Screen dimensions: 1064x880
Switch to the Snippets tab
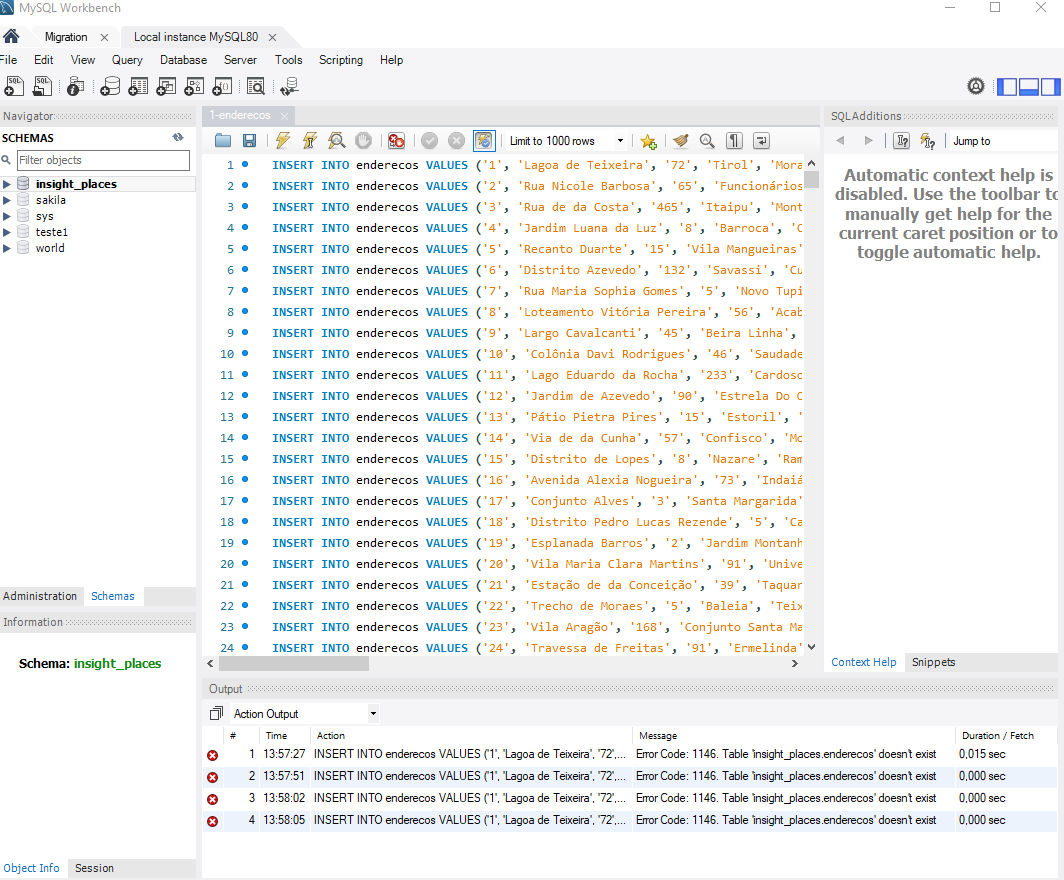tap(933, 662)
